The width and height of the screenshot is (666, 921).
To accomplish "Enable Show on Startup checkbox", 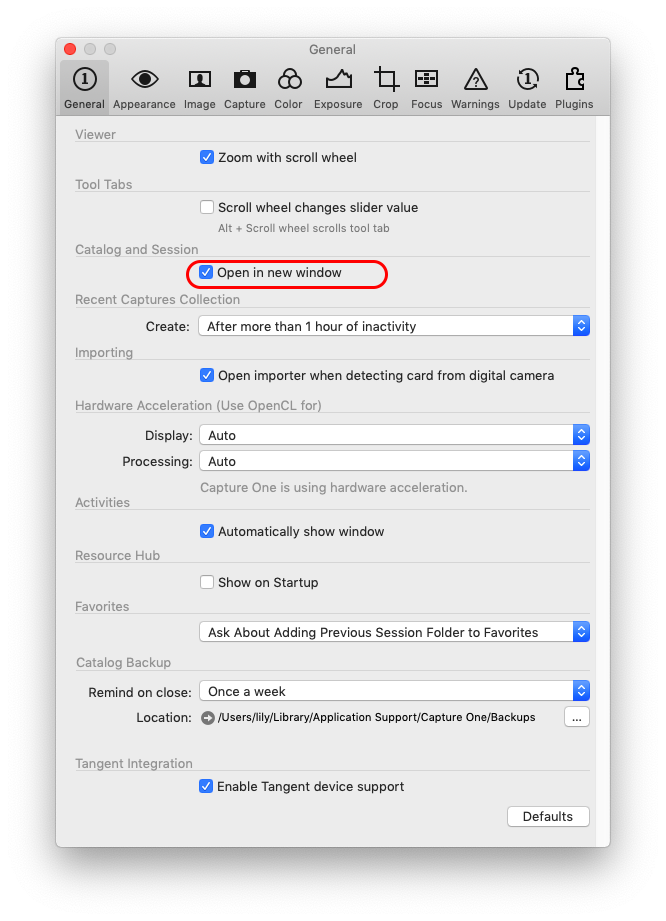I will (207, 583).
